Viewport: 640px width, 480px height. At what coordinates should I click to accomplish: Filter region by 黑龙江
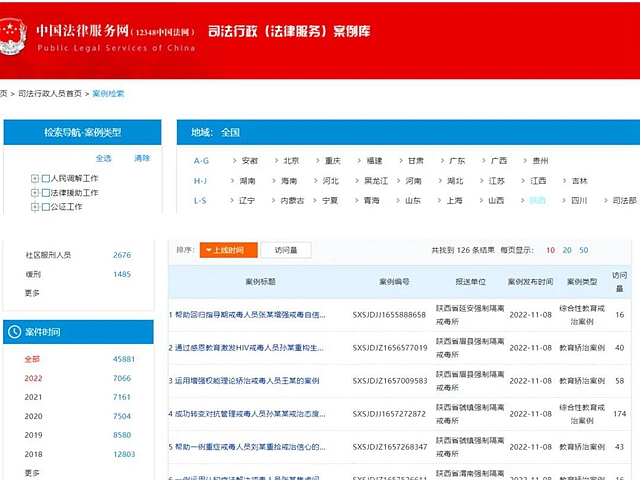coord(376,181)
